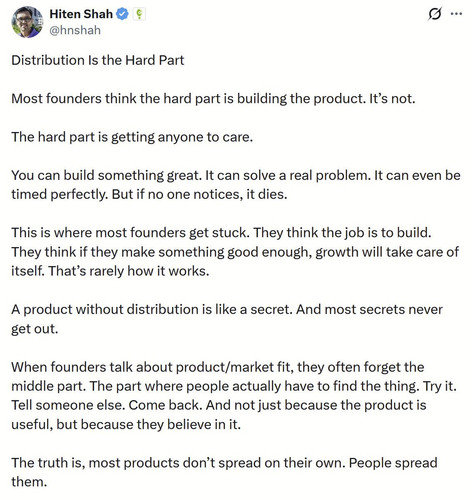Visit the @hnshah handle link
Screen dimensions: 472x500
(75, 30)
